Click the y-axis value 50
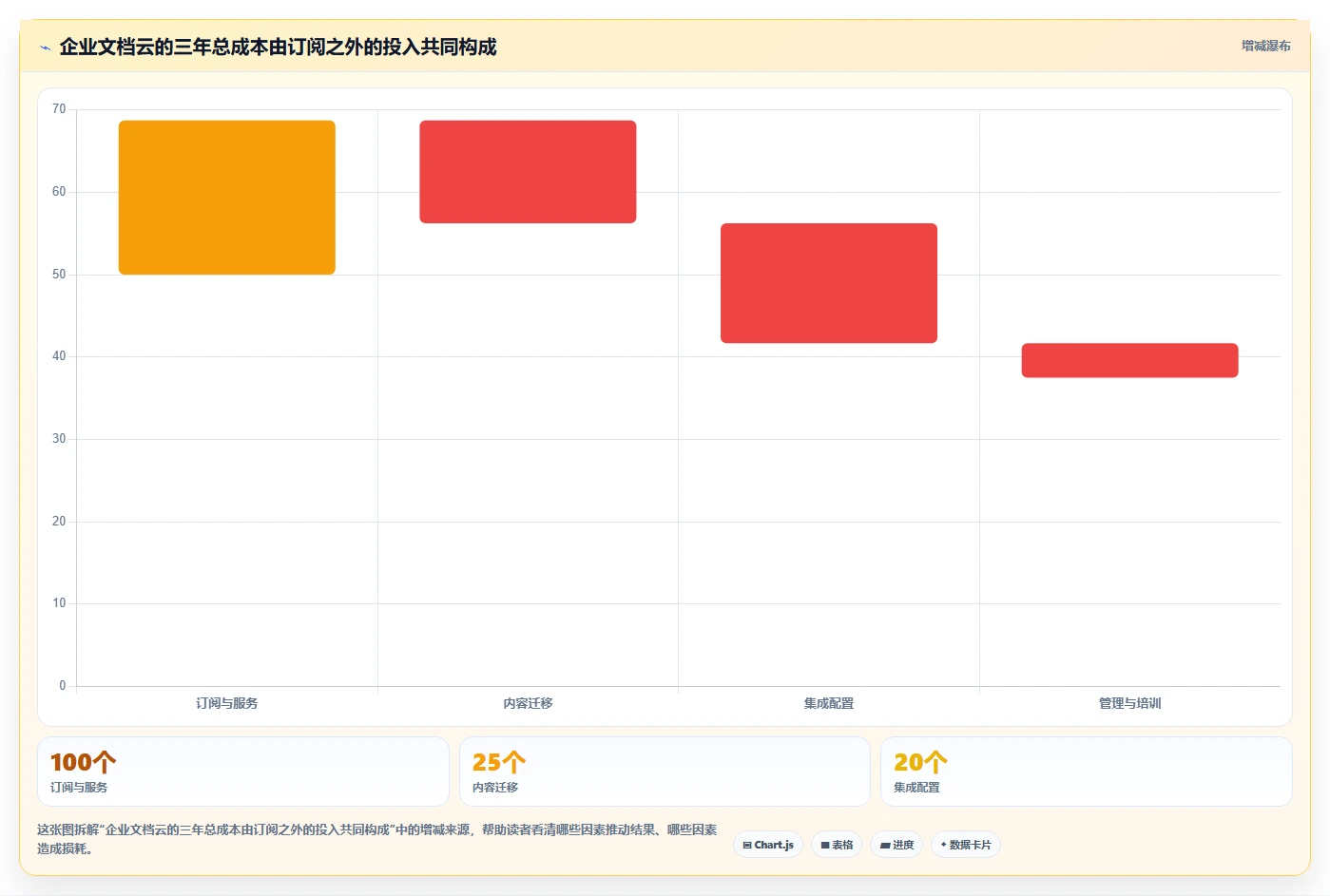Viewport: 1330px width, 896px height. click(59, 275)
